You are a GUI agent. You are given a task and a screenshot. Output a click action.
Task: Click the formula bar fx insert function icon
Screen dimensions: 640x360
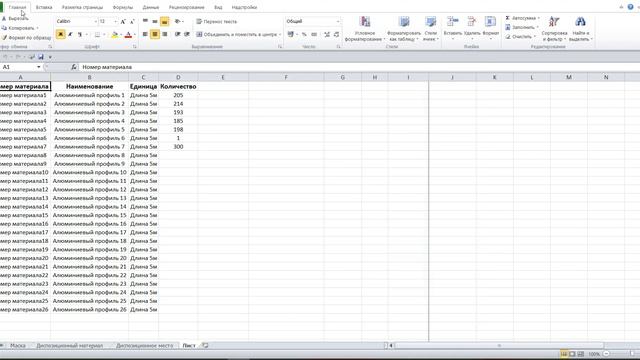click(x=74, y=67)
